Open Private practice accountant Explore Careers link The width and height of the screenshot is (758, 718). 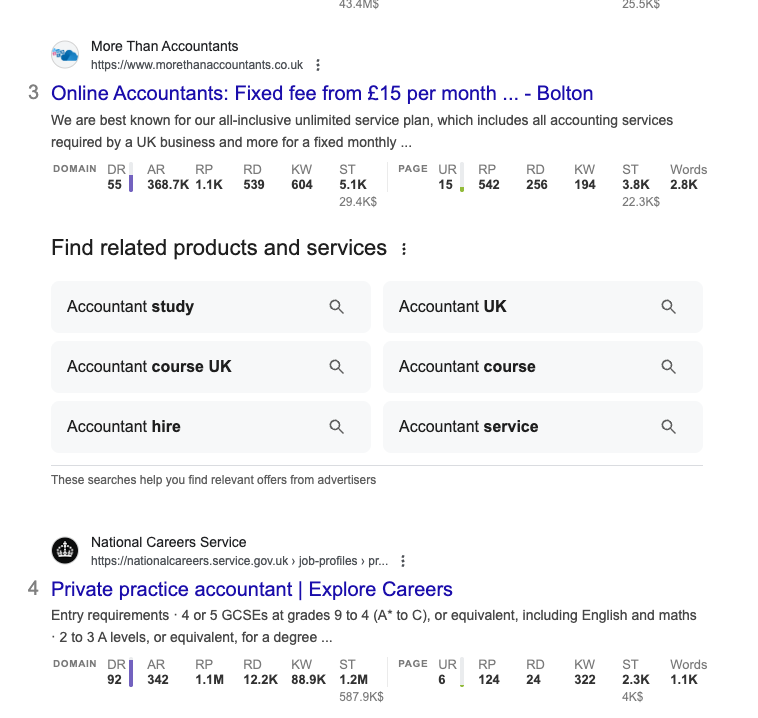click(252, 590)
